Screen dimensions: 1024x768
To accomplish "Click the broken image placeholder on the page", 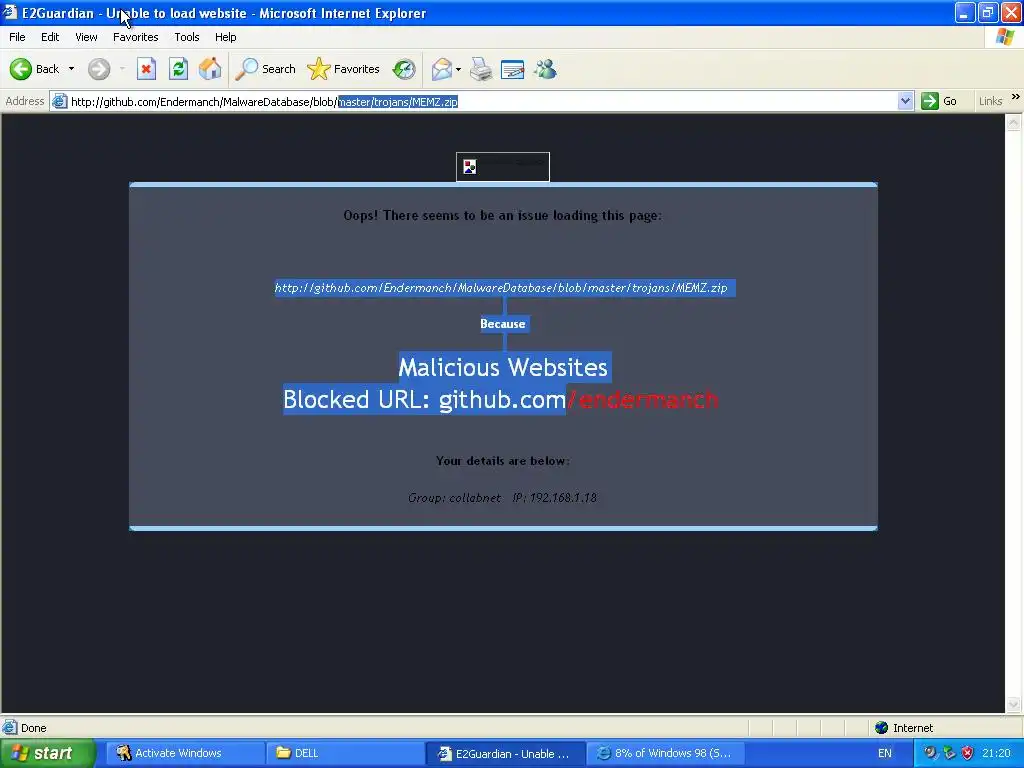I will click(x=503, y=167).
